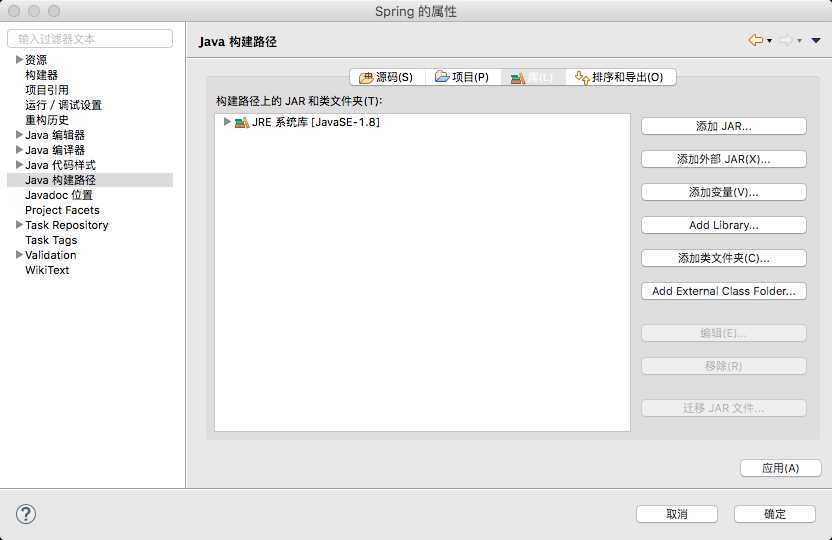The image size is (832, 540).
Task: Select 重构历史 in the sidebar tree
Action: click(47, 120)
